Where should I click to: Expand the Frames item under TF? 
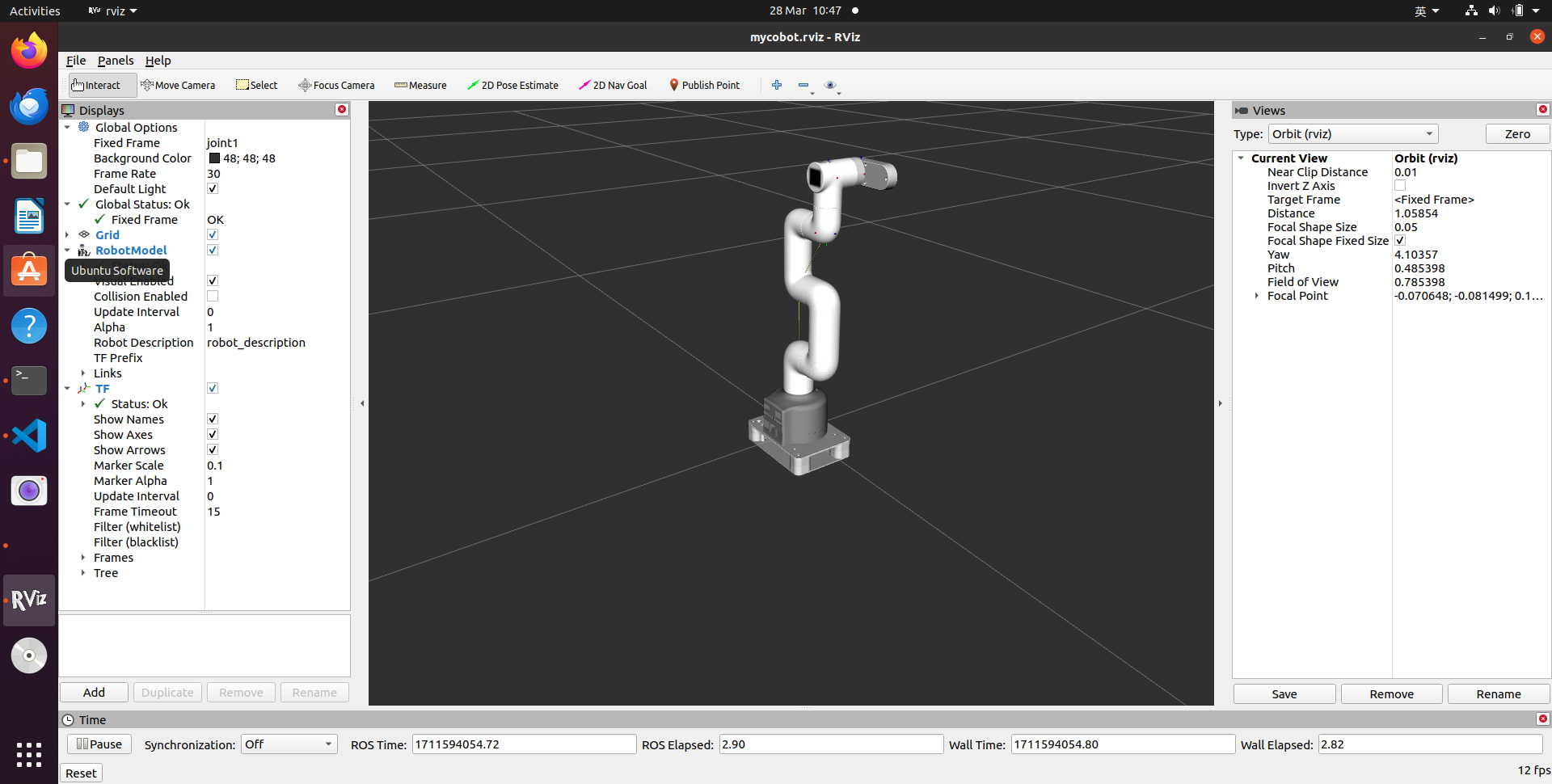coord(83,557)
